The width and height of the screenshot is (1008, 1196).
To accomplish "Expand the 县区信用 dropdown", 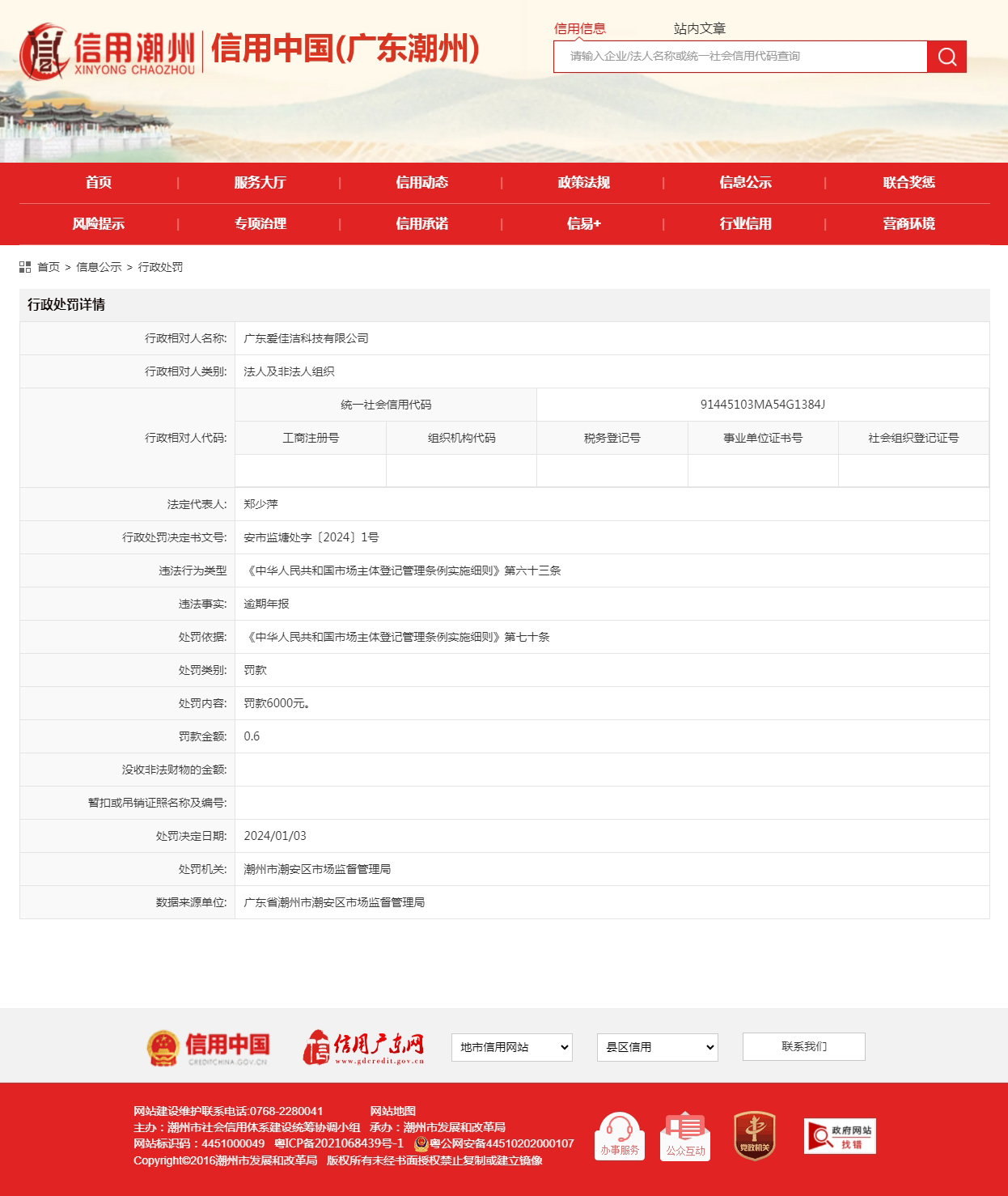I will (657, 1047).
